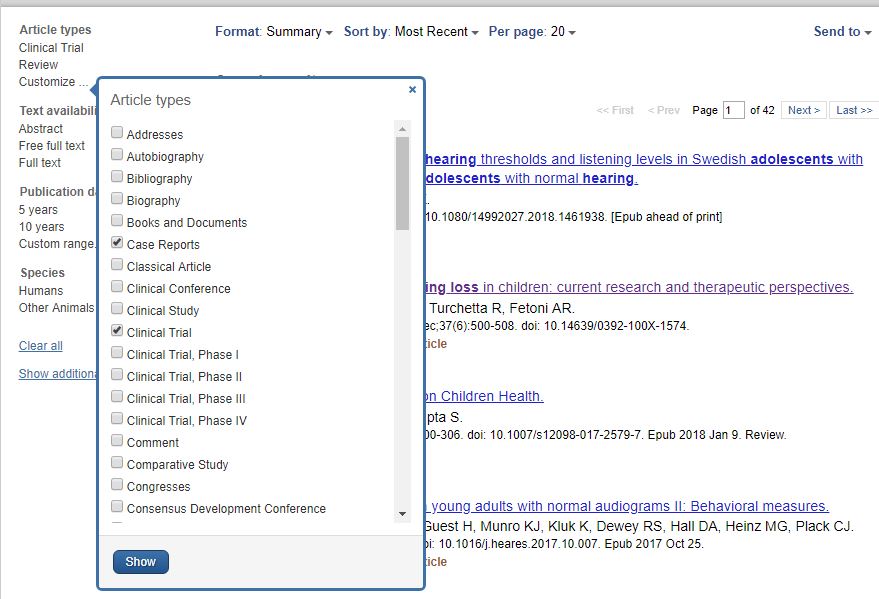Image resolution: width=879 pixels, height=599 pixels.
Task: Open hearing loss in children research article
Action: click(x=639, y=287)
